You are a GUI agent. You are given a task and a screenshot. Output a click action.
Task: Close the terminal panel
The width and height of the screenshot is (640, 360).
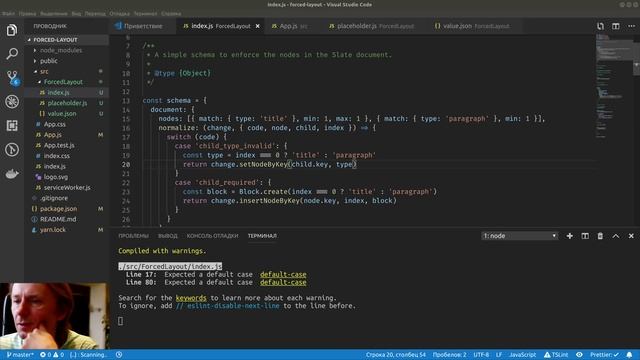click(631, 236)
